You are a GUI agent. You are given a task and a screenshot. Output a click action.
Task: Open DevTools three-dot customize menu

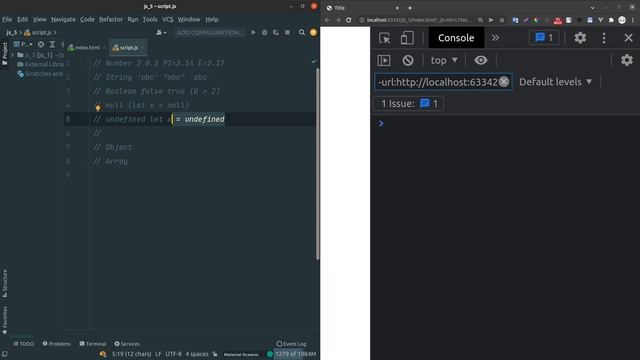point(604,38)
